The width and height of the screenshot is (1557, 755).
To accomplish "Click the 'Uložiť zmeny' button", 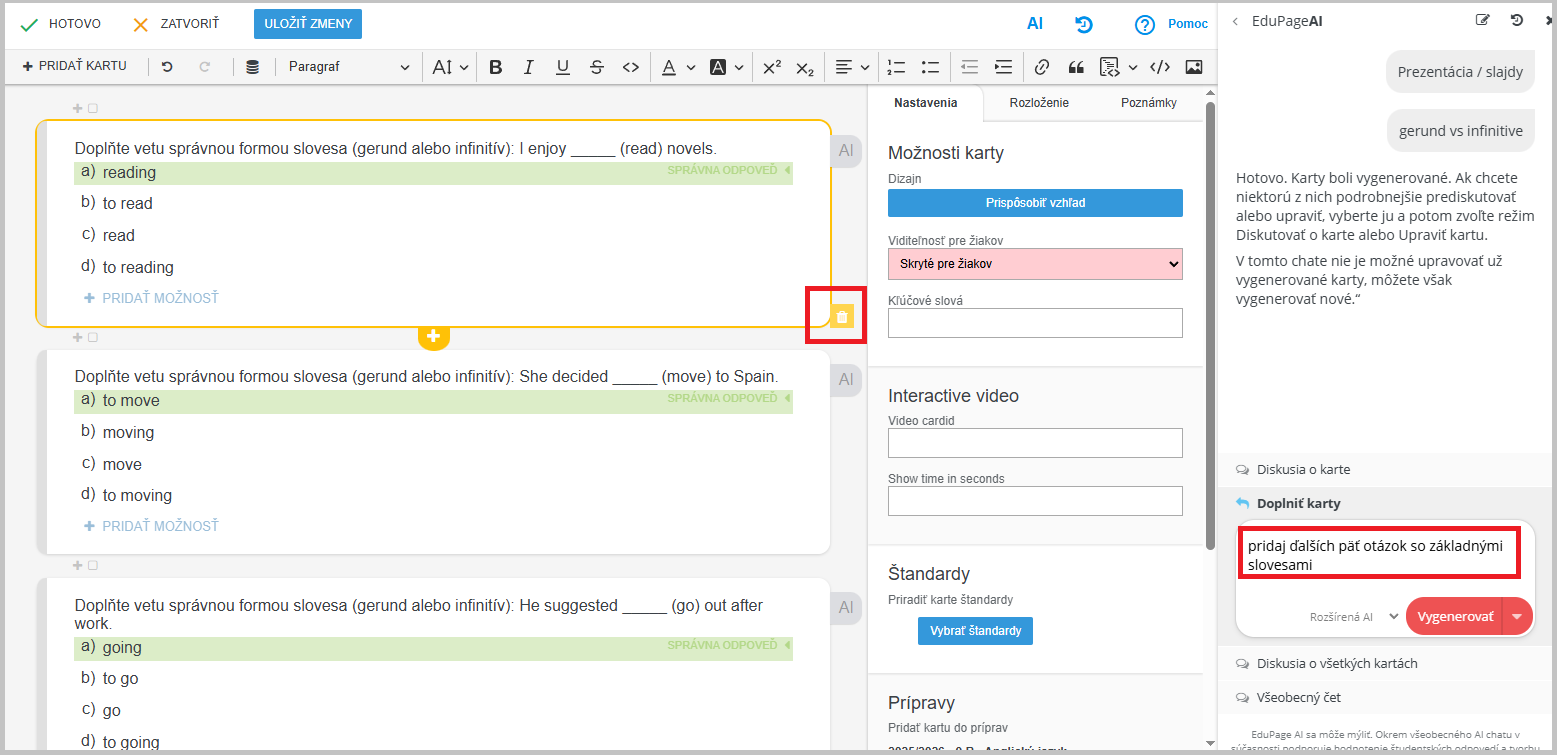I will pyautogui.click(x=307, y=24).
